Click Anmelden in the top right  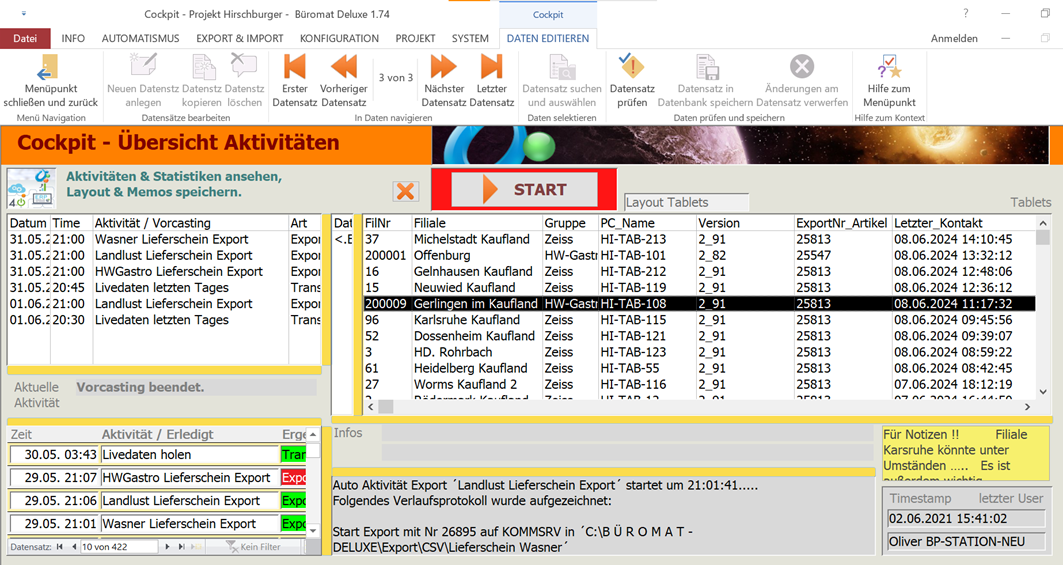pyautogui.click(x=954, y=39)
